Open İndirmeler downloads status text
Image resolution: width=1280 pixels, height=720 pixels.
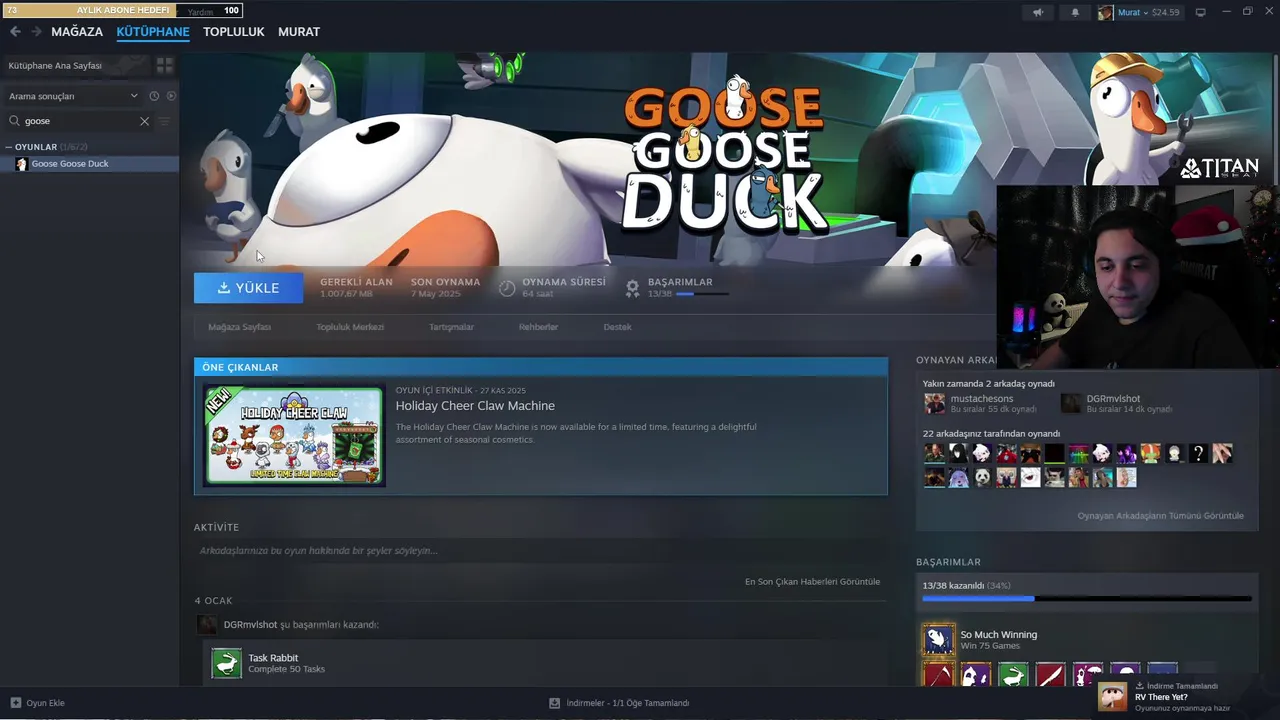627,703
